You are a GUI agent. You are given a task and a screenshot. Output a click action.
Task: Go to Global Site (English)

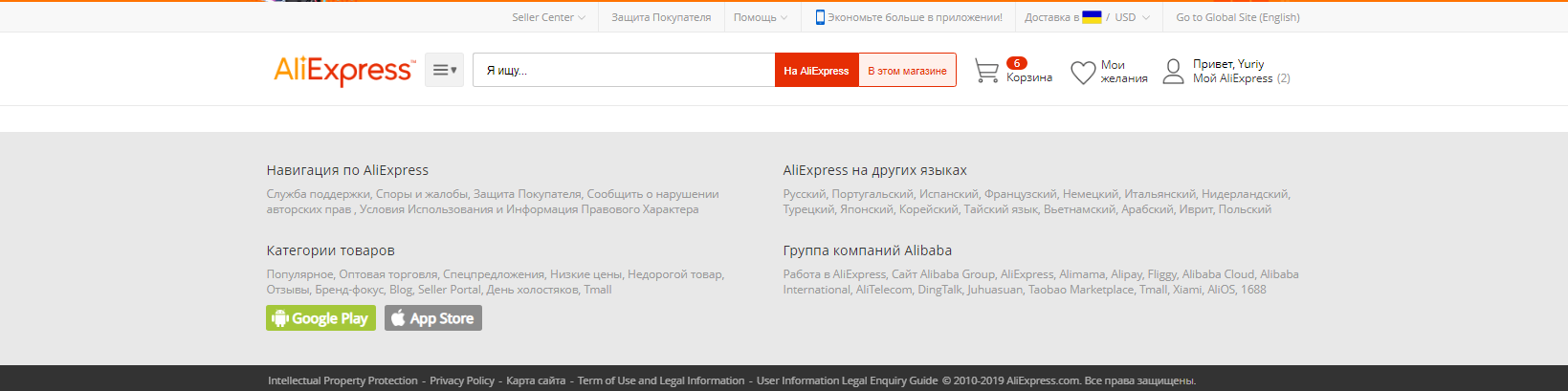click(x=1238, y=17)
